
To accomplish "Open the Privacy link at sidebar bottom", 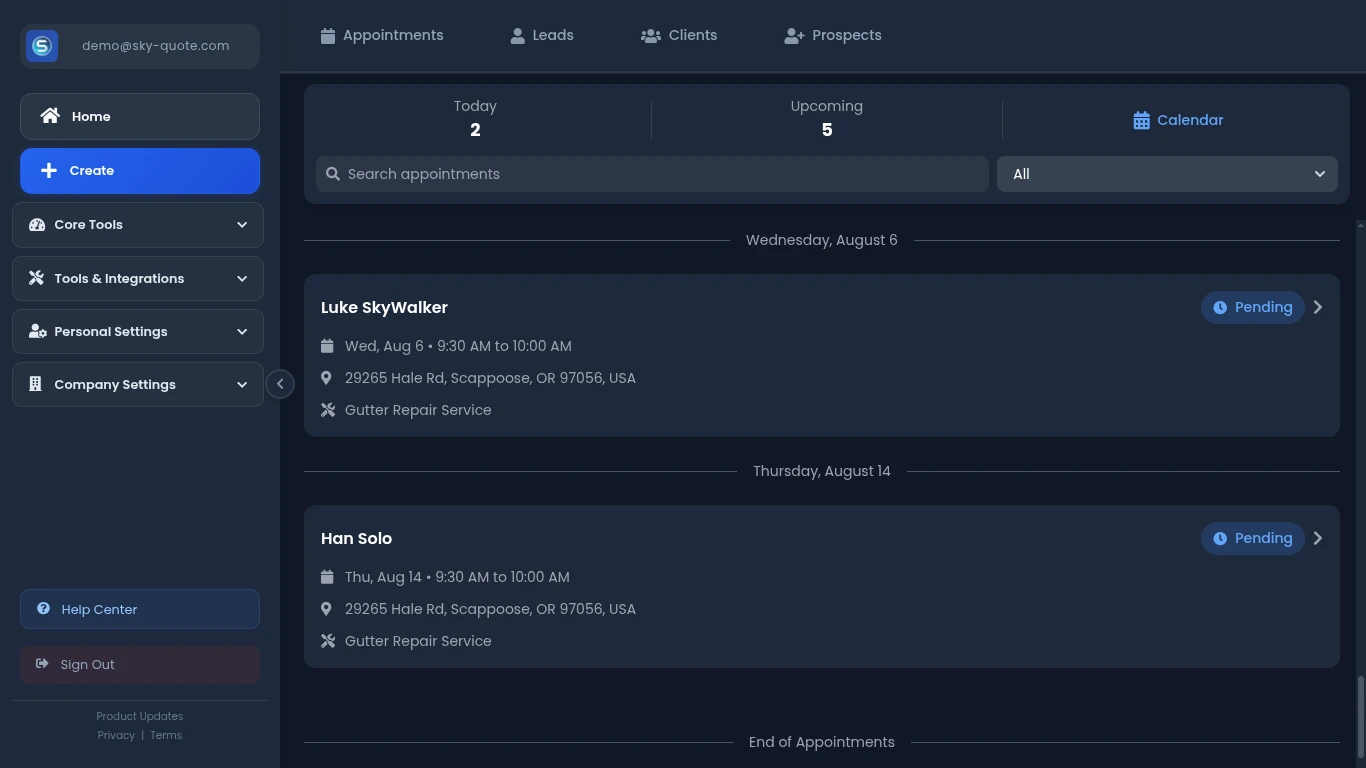I will [116, 735].
